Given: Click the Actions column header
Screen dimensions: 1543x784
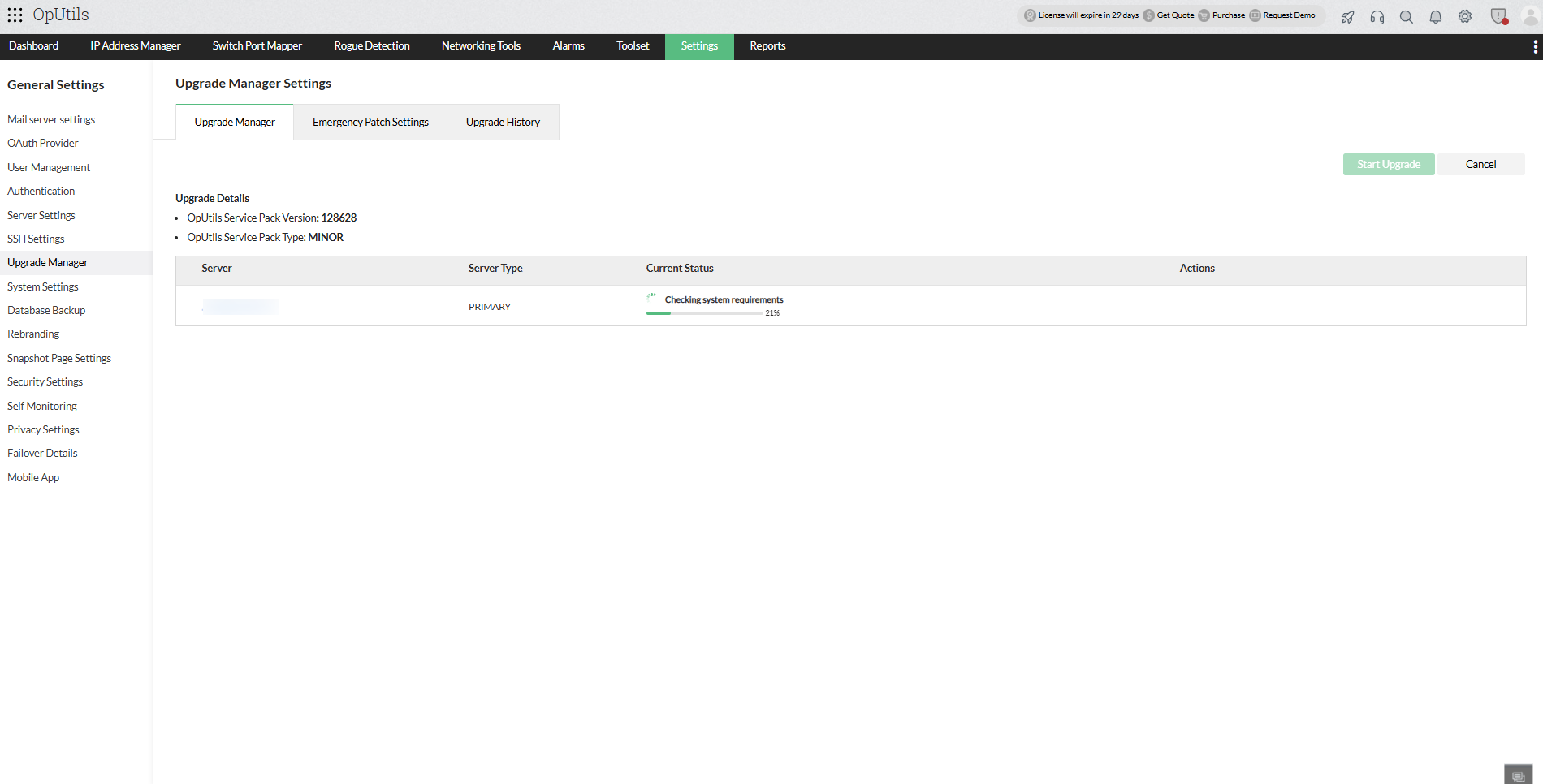Looking at the screenshot, I should [x=1197, y=269].
